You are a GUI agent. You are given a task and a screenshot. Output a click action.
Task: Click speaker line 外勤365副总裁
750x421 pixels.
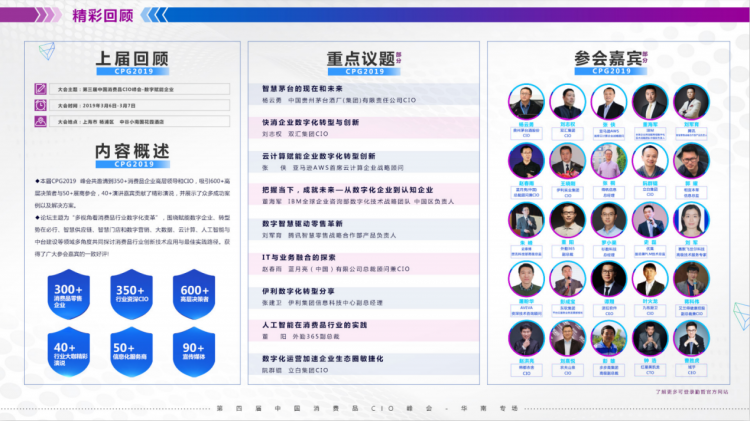point(301,336)
